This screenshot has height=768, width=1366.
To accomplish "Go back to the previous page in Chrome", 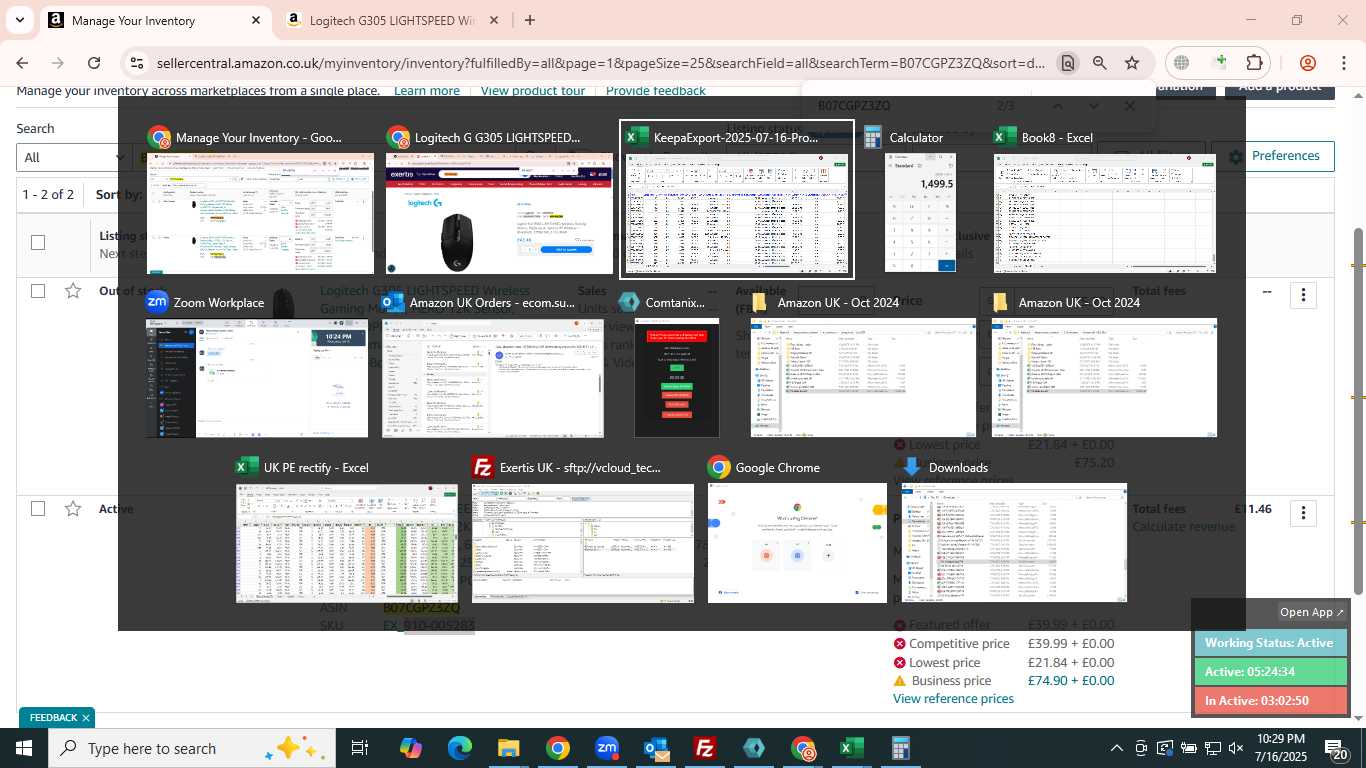I will point(22,63).
